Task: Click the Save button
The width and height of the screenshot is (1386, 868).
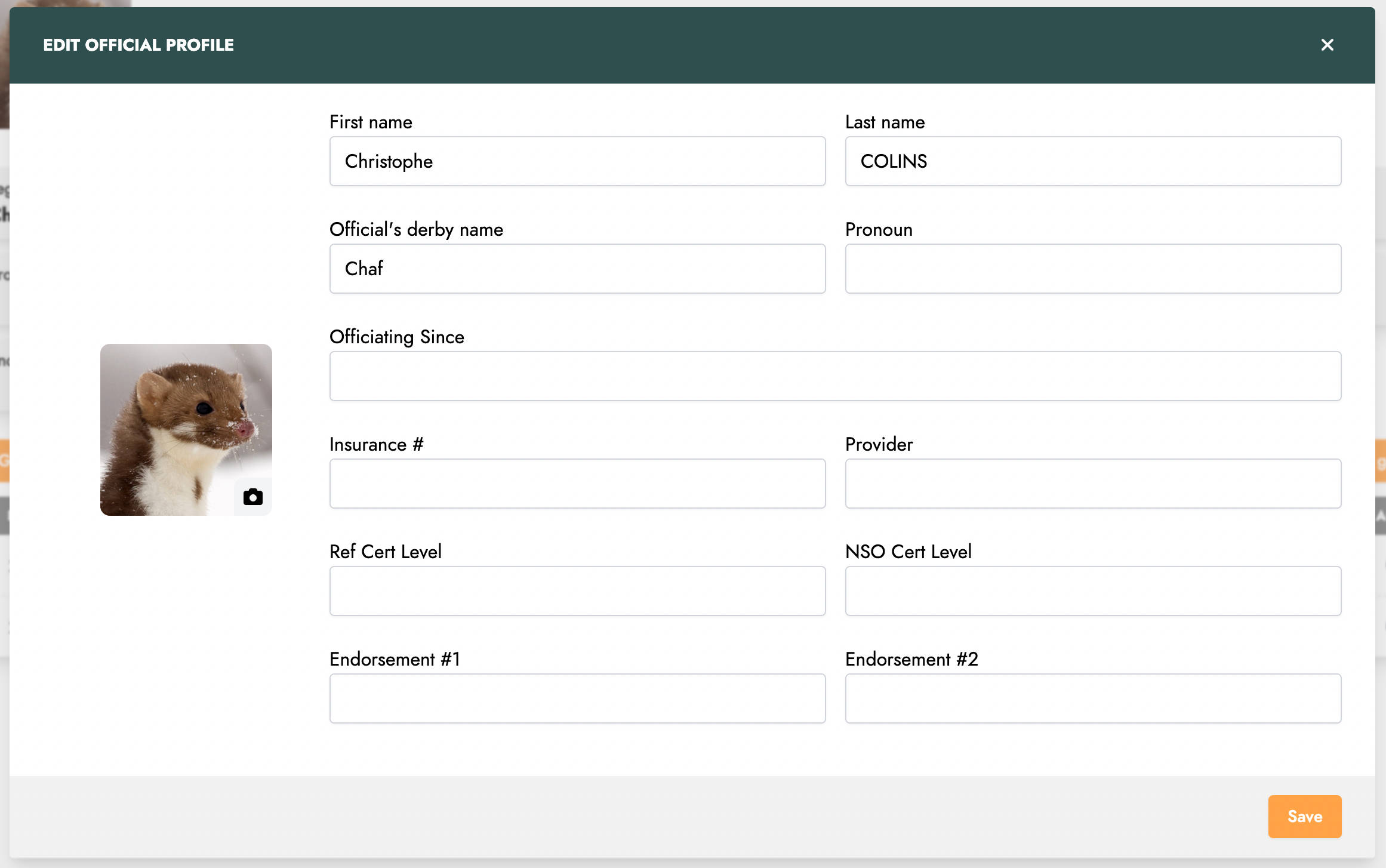Action: (x=1305, y=816)
